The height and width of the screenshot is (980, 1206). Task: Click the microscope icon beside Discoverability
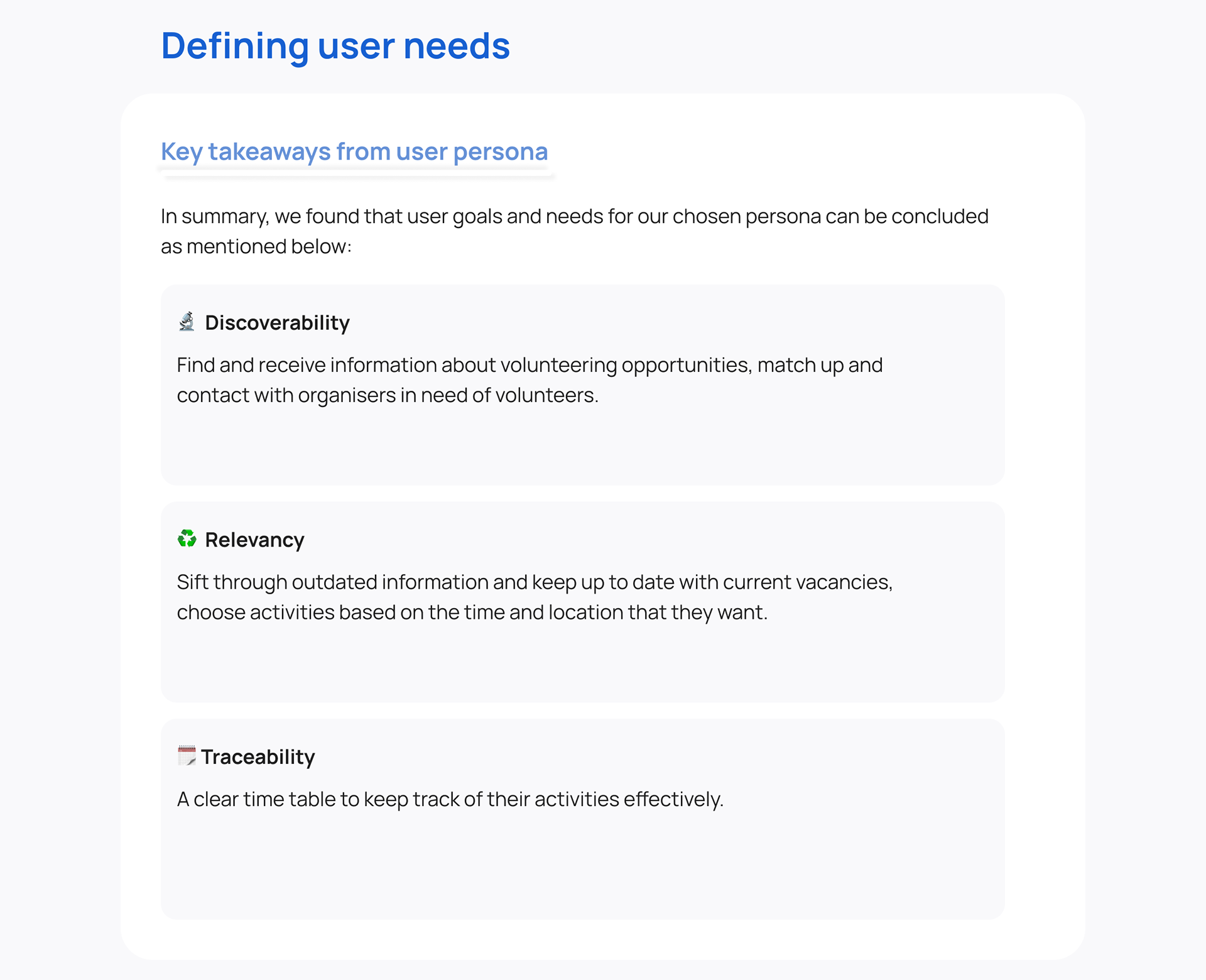pos(187,322)
